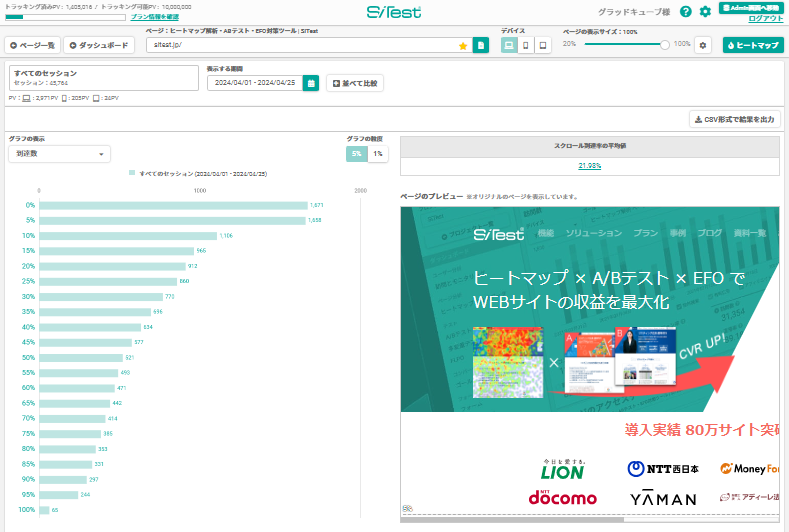
Task: Click the 50% scroll depth bar
Action: tap(81, 358)
